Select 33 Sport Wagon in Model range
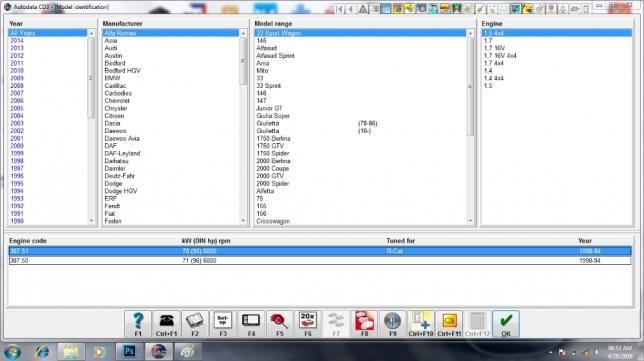This screenshot has height=361, width=644. click(x=360, y=33)
